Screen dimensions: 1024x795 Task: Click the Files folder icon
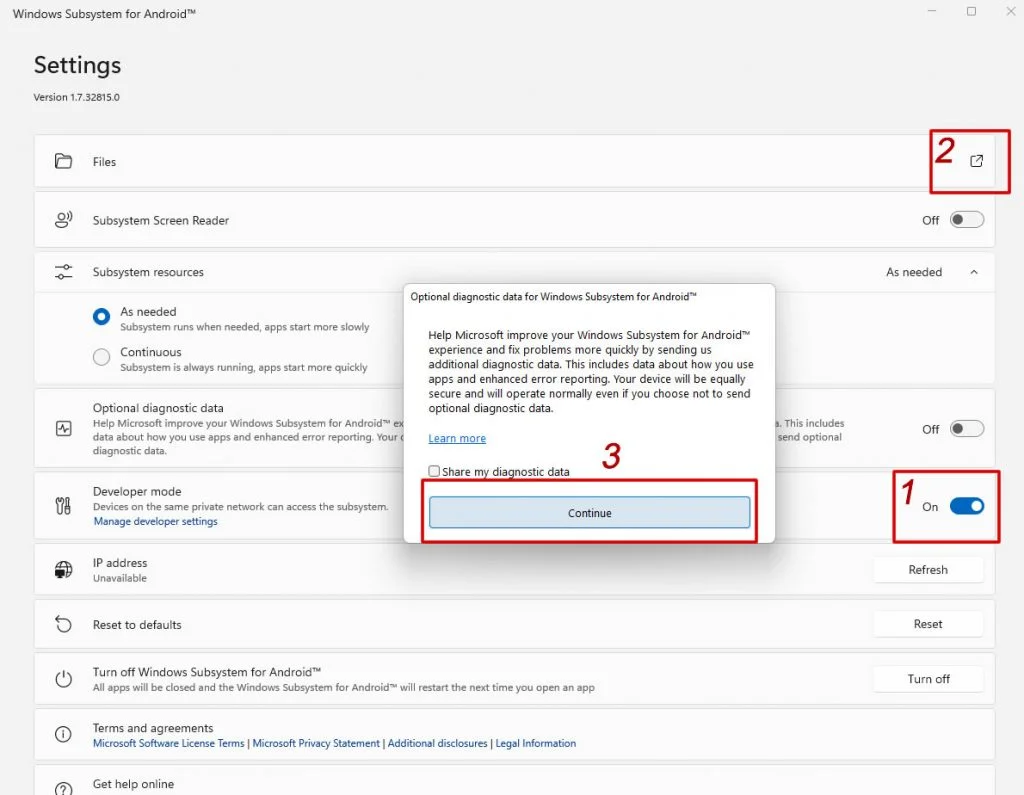click(63, 161)
